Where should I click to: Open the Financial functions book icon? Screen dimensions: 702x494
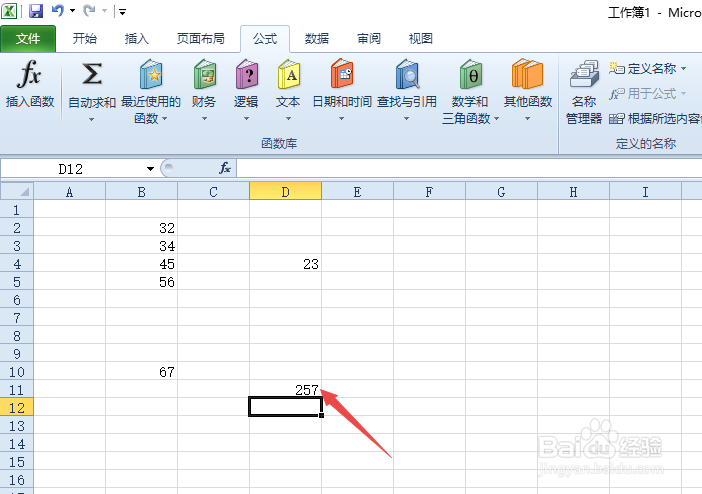point(205,73)
